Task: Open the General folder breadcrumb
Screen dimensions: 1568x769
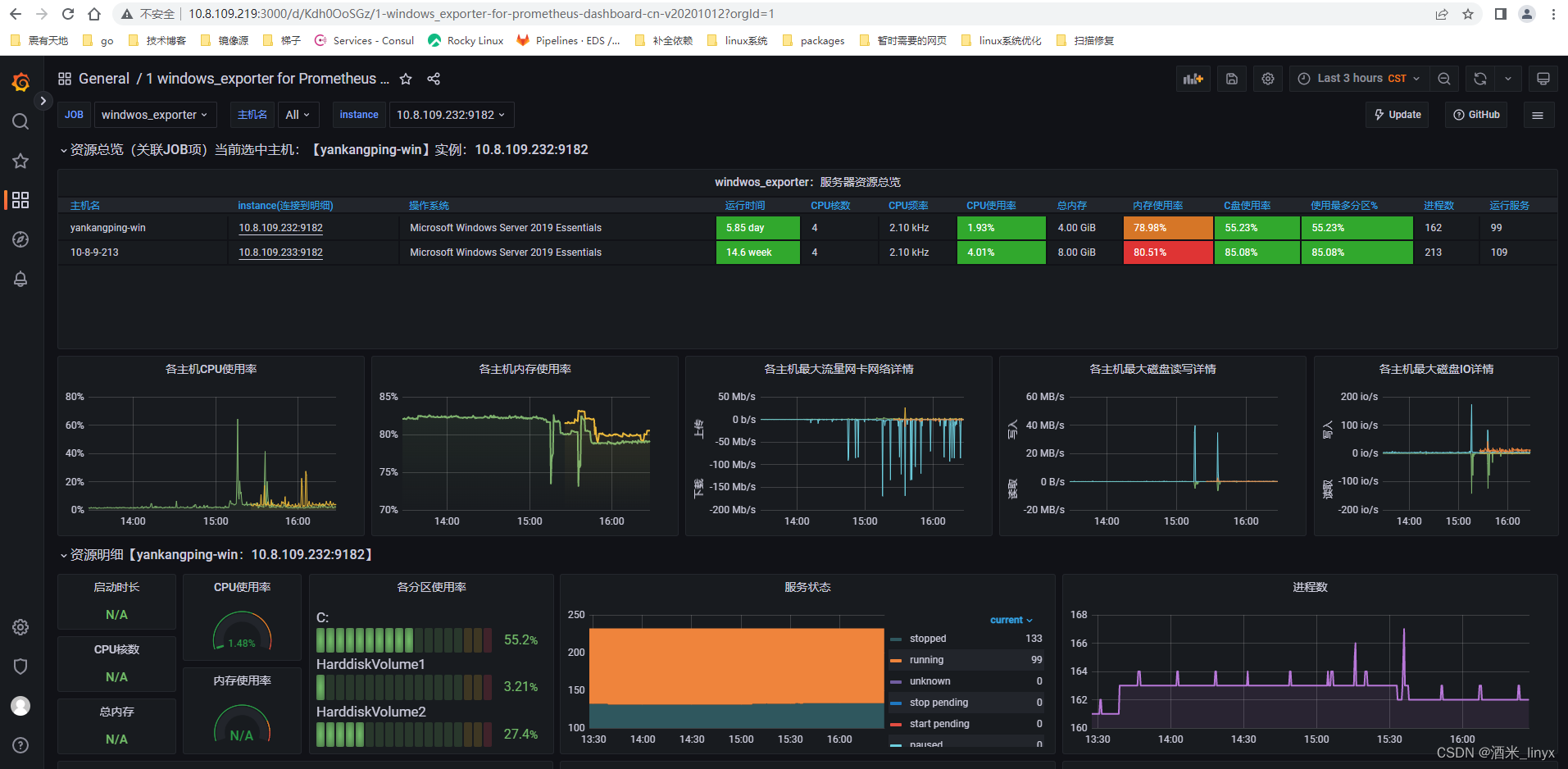Action: [104, 79]
